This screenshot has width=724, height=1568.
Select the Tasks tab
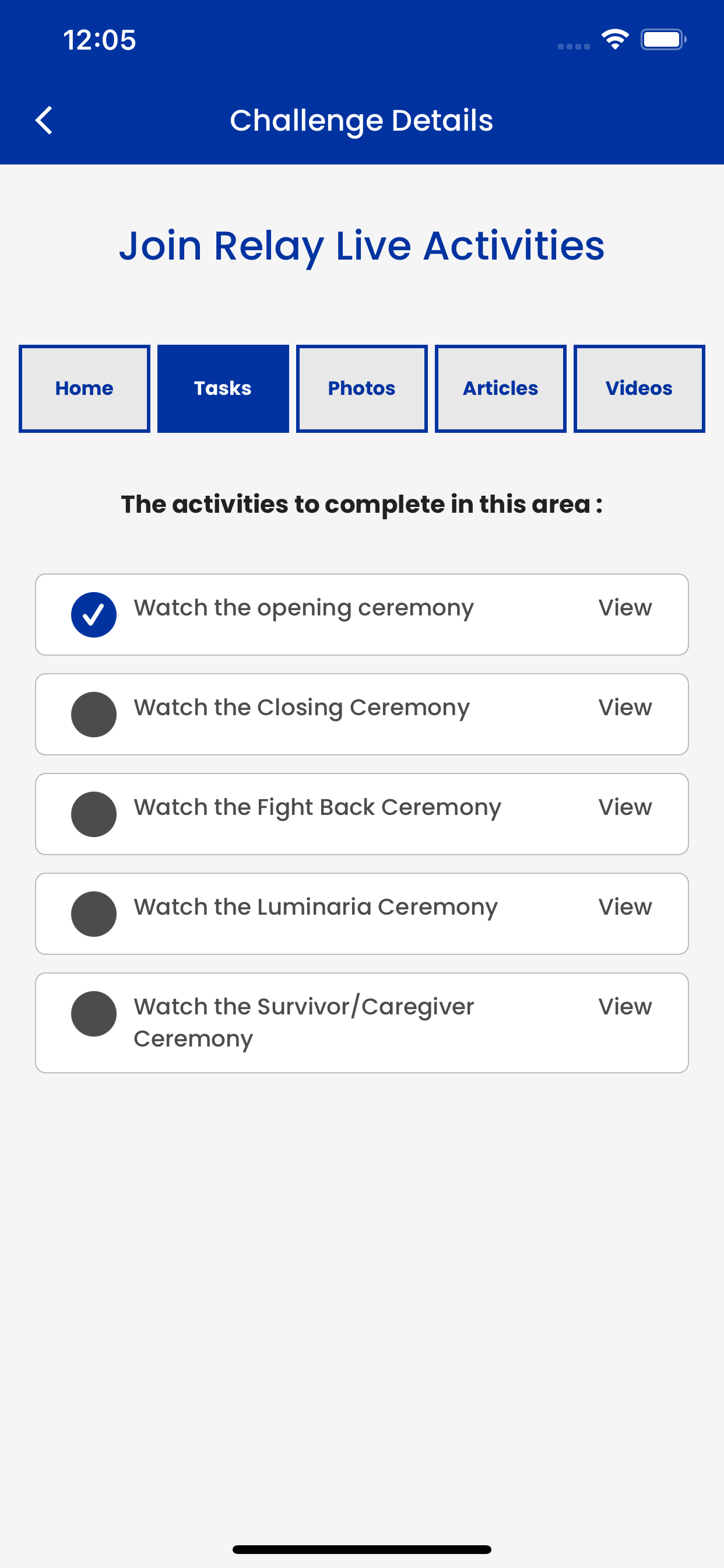pos(223,388)
